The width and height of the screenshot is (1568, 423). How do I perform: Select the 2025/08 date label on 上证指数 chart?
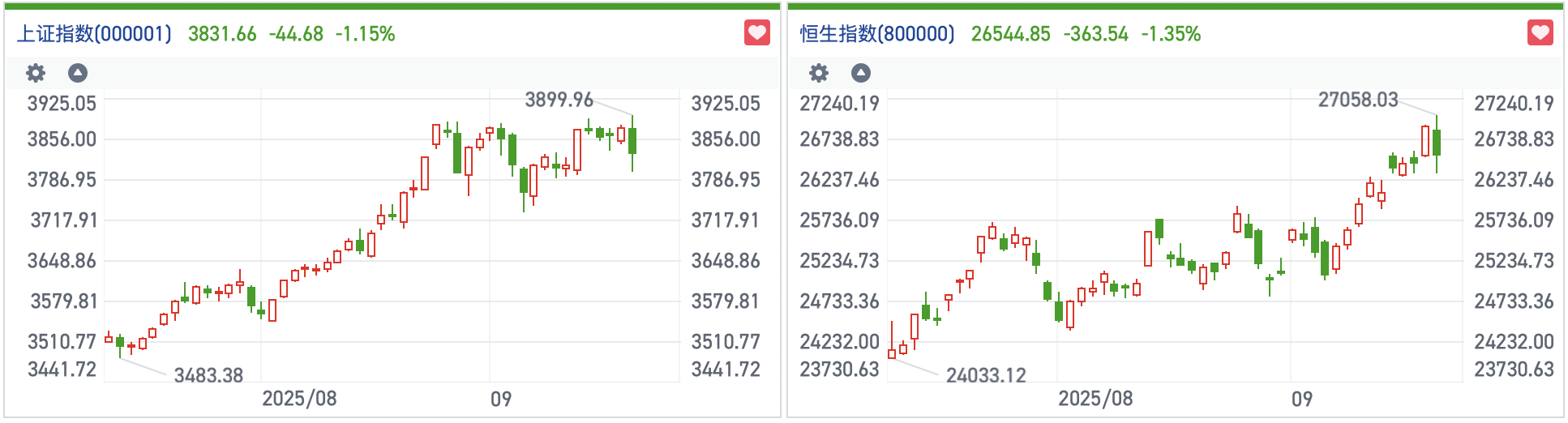299,399
